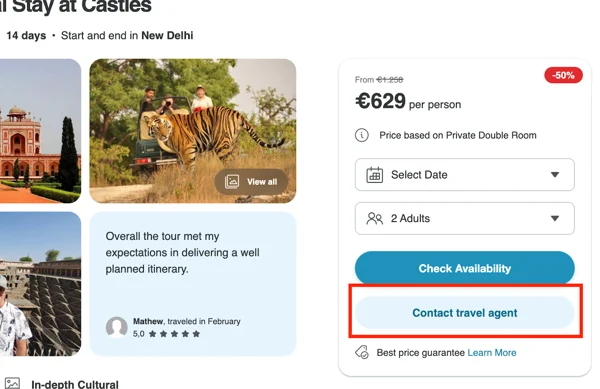Expand the Select Date dropdown arrow
This screenshot has height=389, width=600.
pyautogui.click(x=555, y=175)
